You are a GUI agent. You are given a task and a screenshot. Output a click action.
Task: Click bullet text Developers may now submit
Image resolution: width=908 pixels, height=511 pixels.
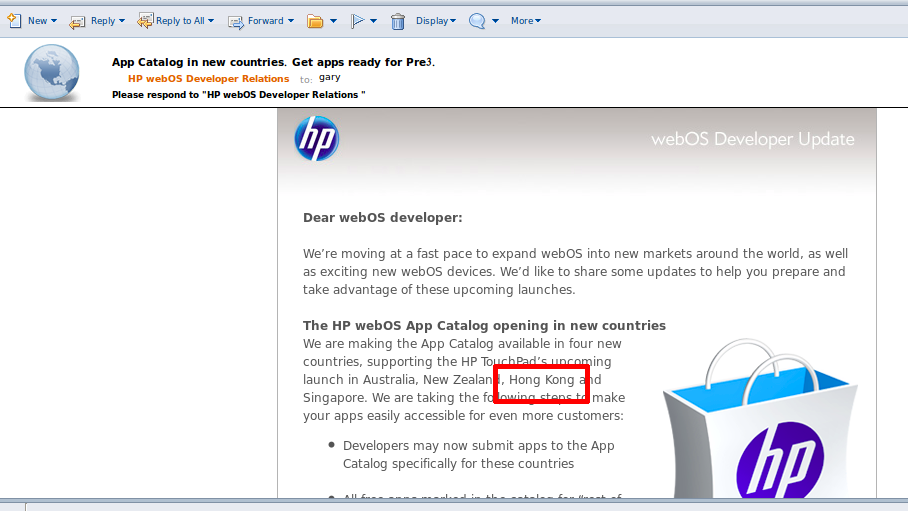478,455
